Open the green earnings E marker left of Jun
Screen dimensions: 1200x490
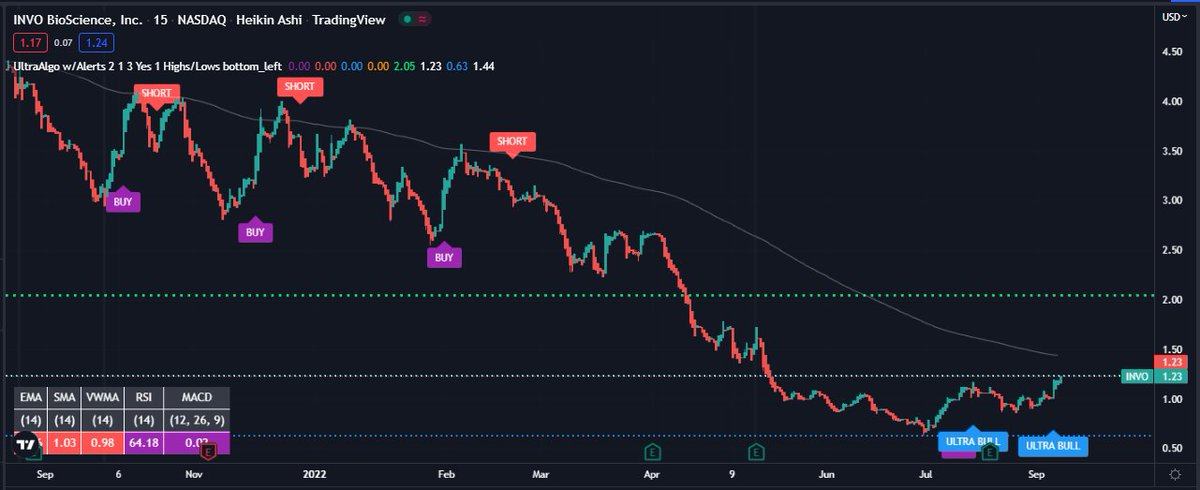tap(758, 452)
